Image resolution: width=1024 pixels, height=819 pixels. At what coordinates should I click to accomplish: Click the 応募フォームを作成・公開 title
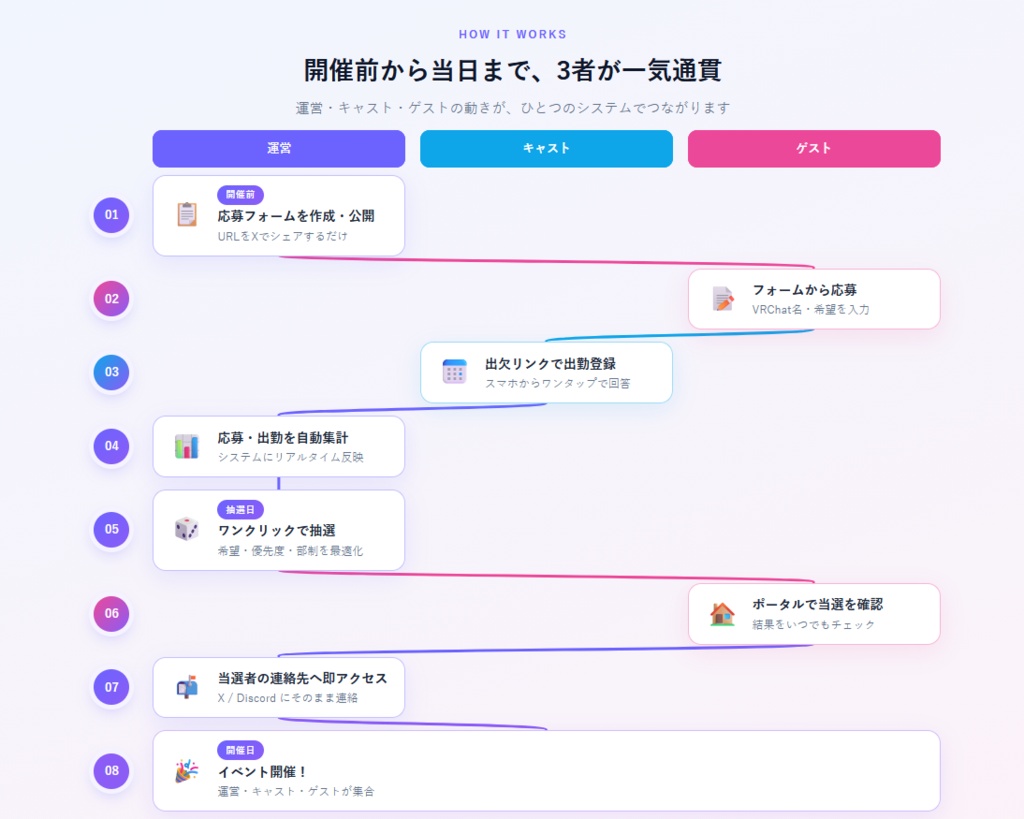[296, 216]
